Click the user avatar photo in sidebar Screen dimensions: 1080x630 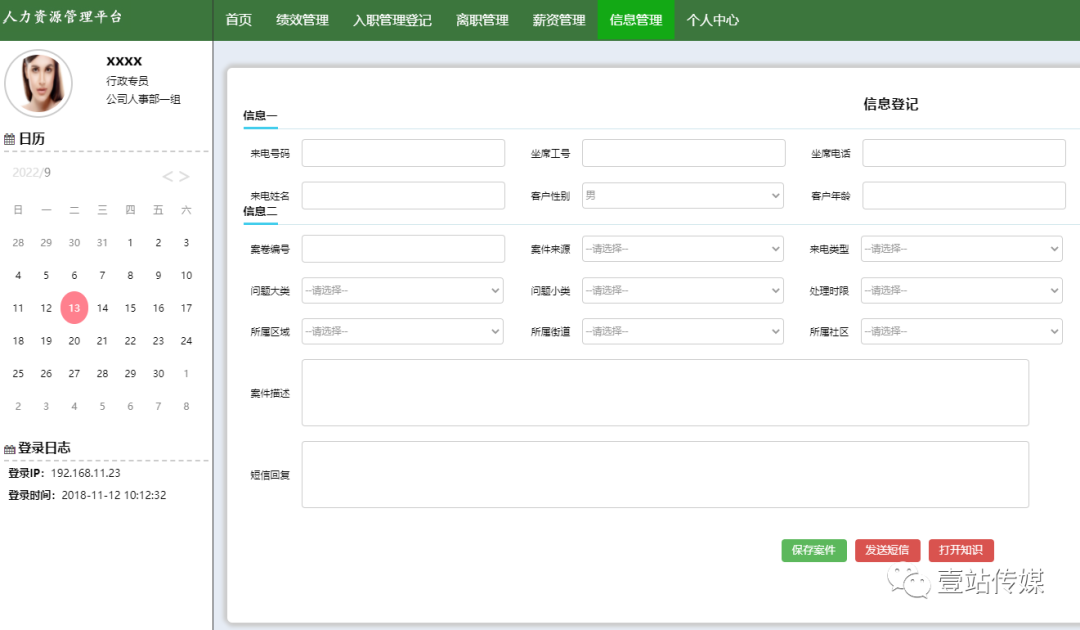38,84
